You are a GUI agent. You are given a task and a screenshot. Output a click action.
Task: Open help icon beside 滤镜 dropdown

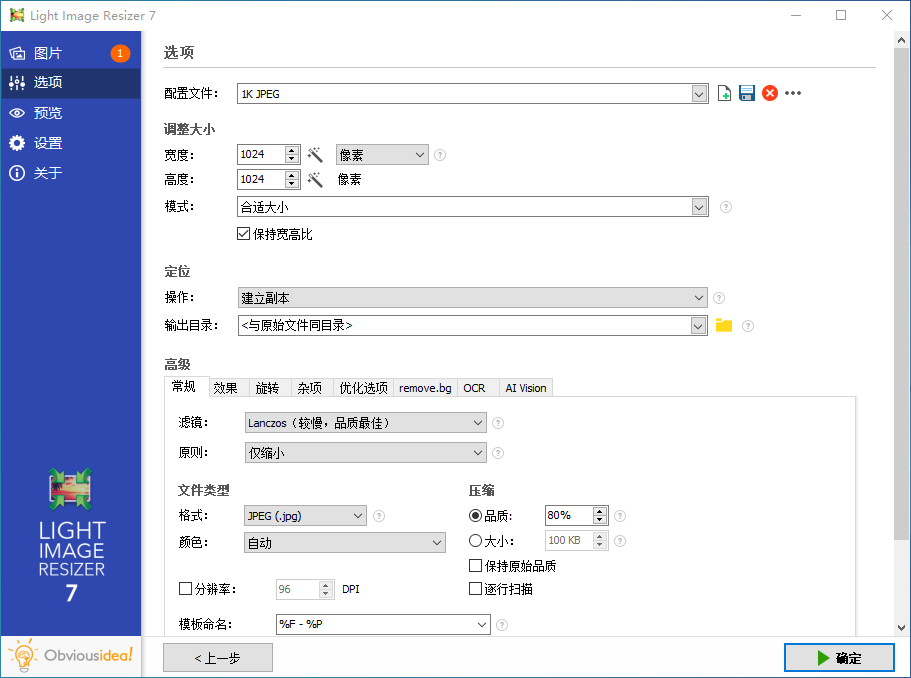click(x=498, y=423)
